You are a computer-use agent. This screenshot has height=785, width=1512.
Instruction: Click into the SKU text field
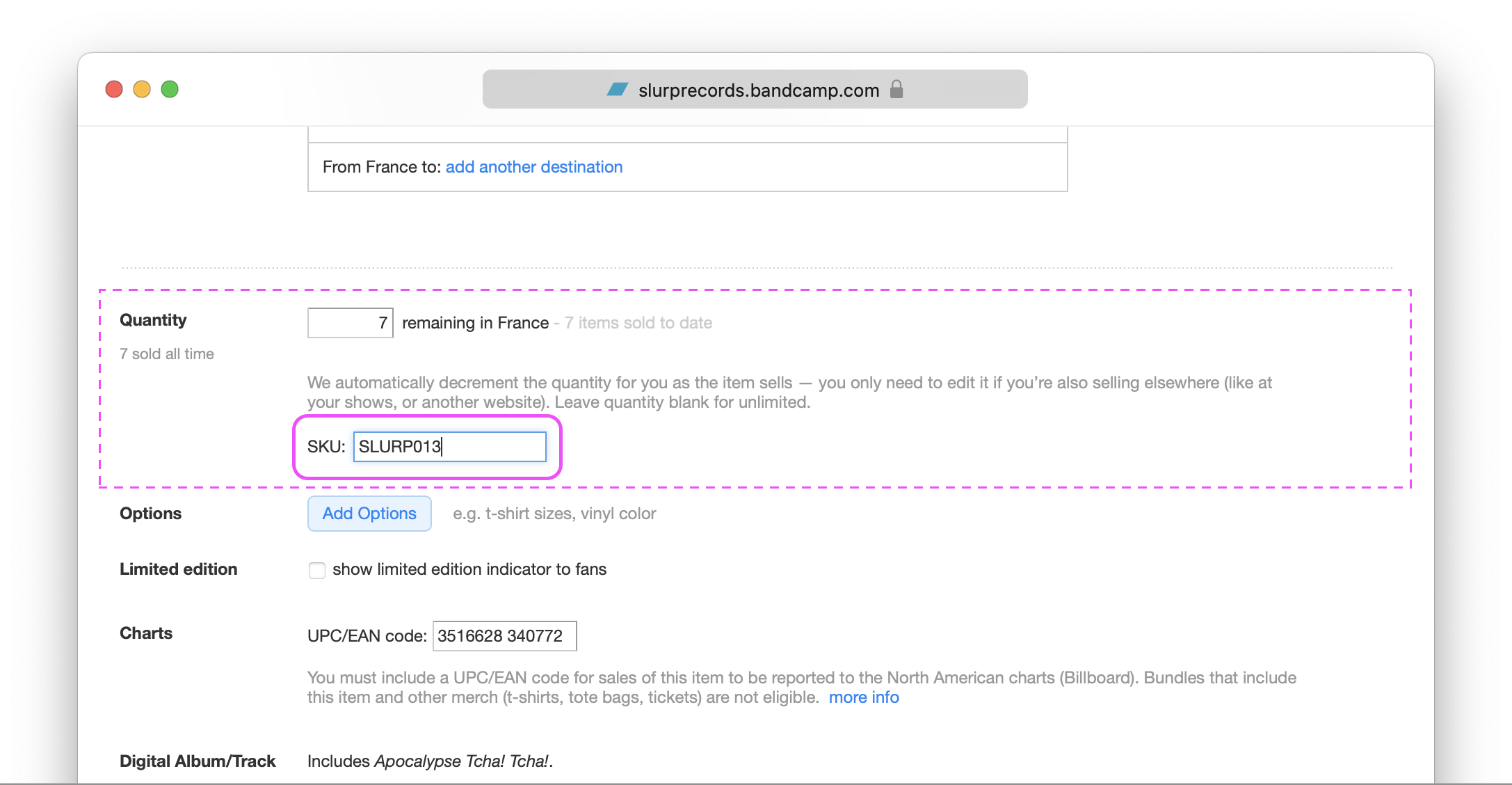[x=449, y=447]
